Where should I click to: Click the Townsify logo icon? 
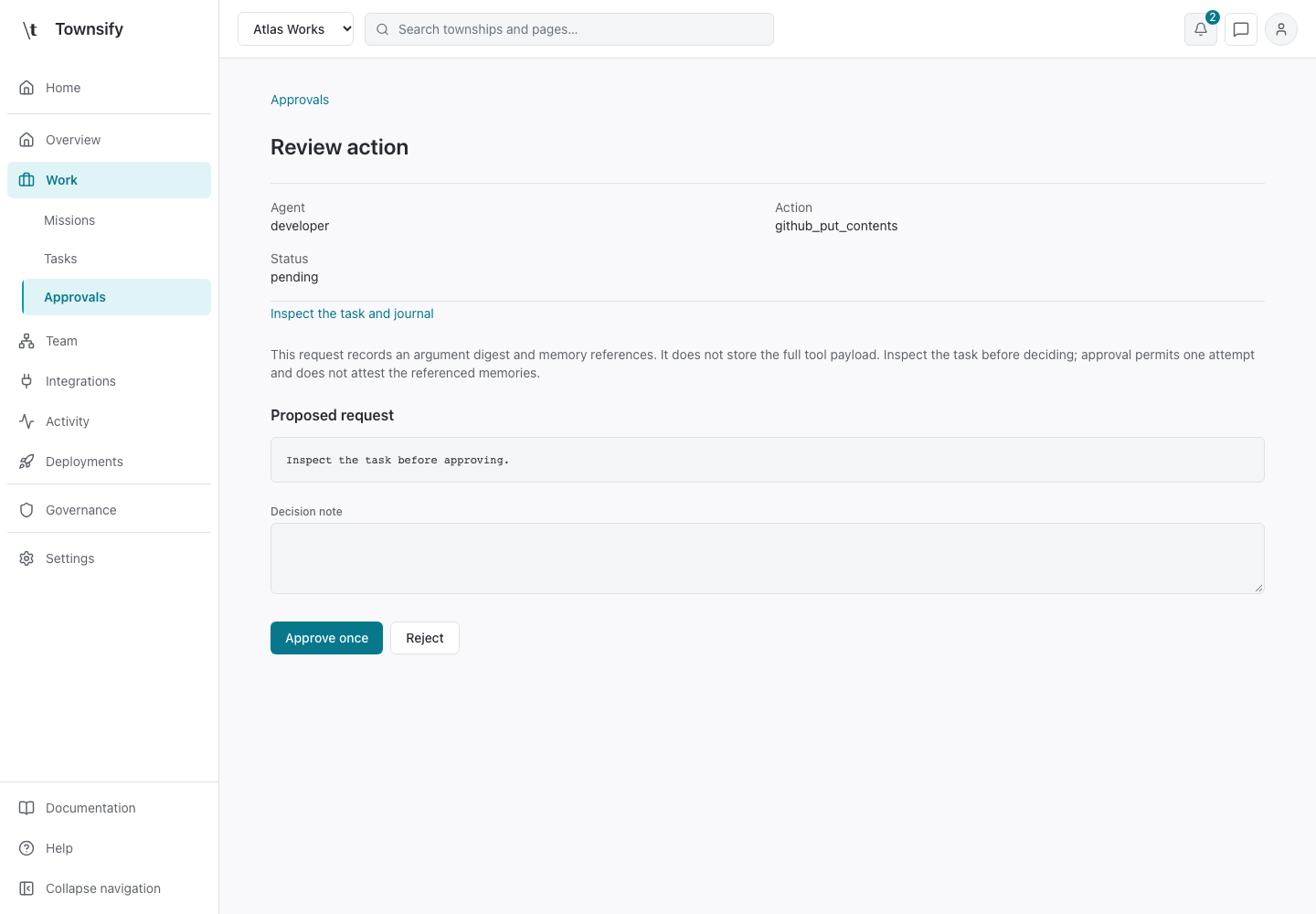point(29,29)
